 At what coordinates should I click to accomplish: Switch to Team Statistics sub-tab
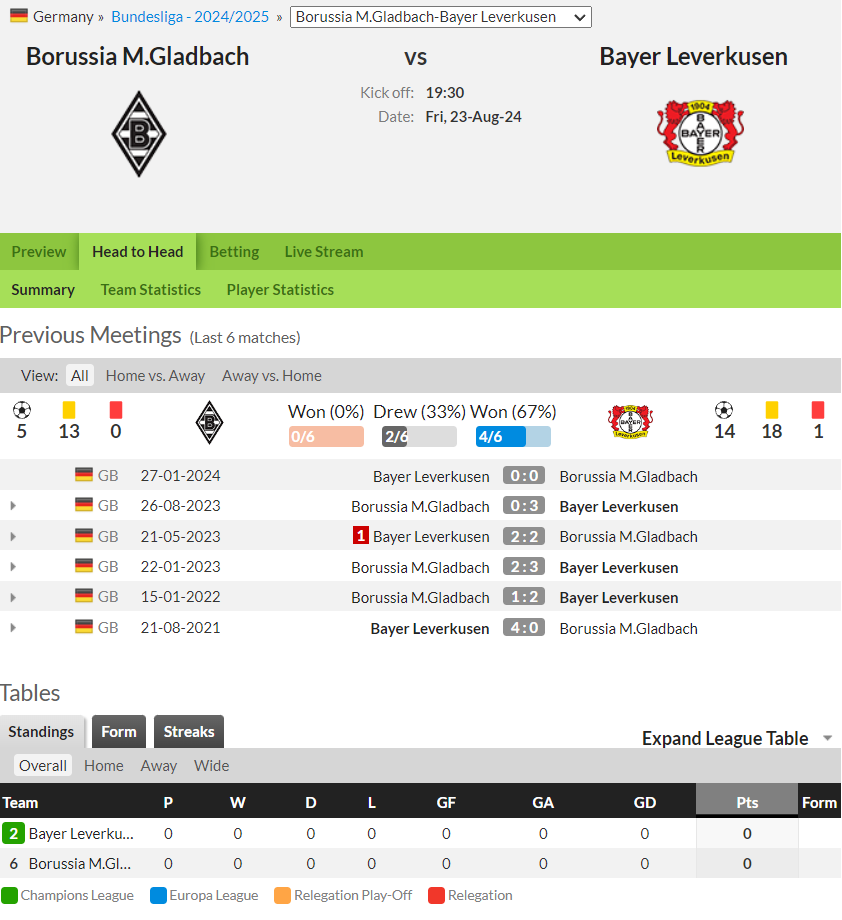(x=151, y=290)
